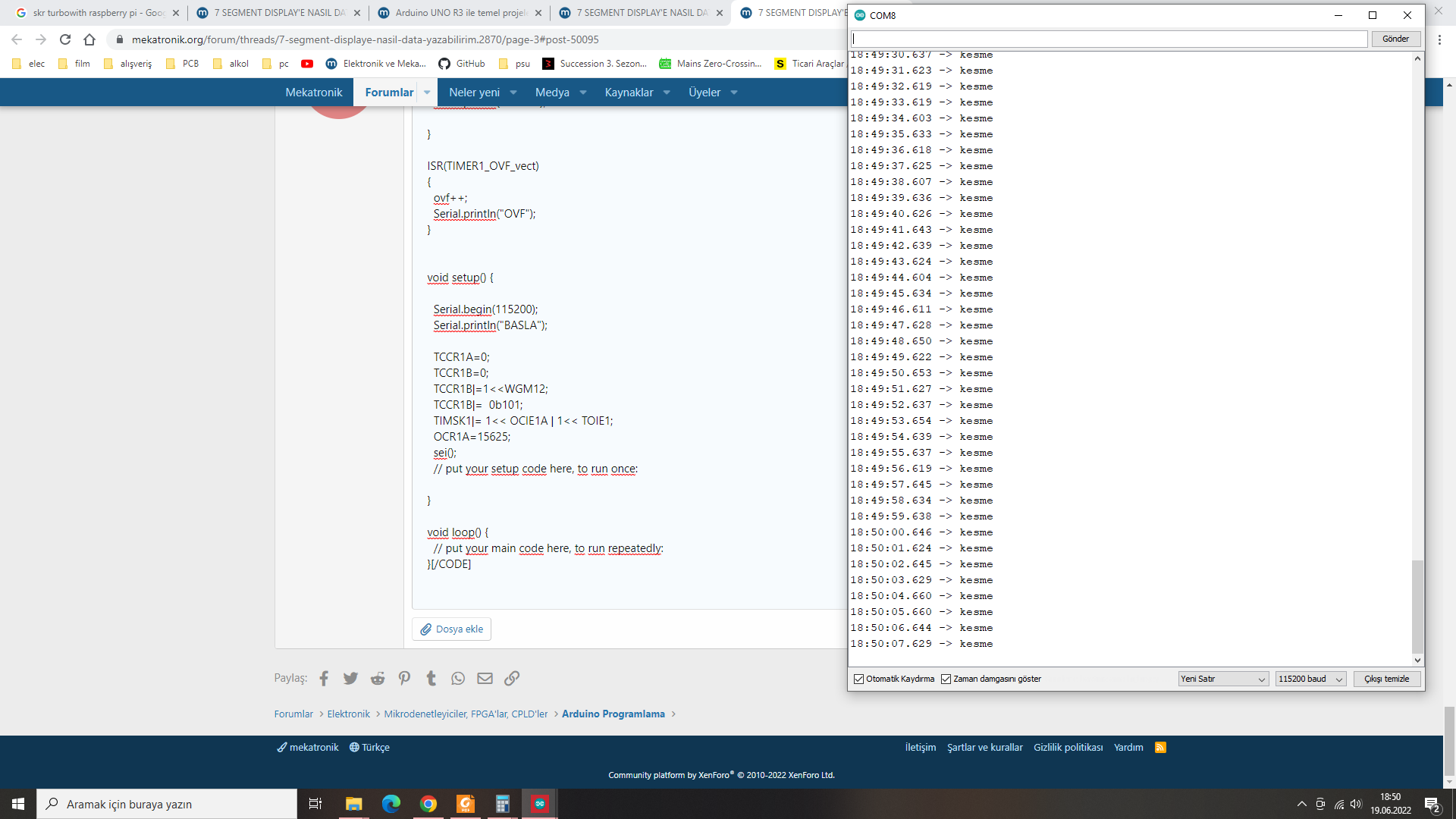Click the browser reload page icon

click(x=65, y=39)
